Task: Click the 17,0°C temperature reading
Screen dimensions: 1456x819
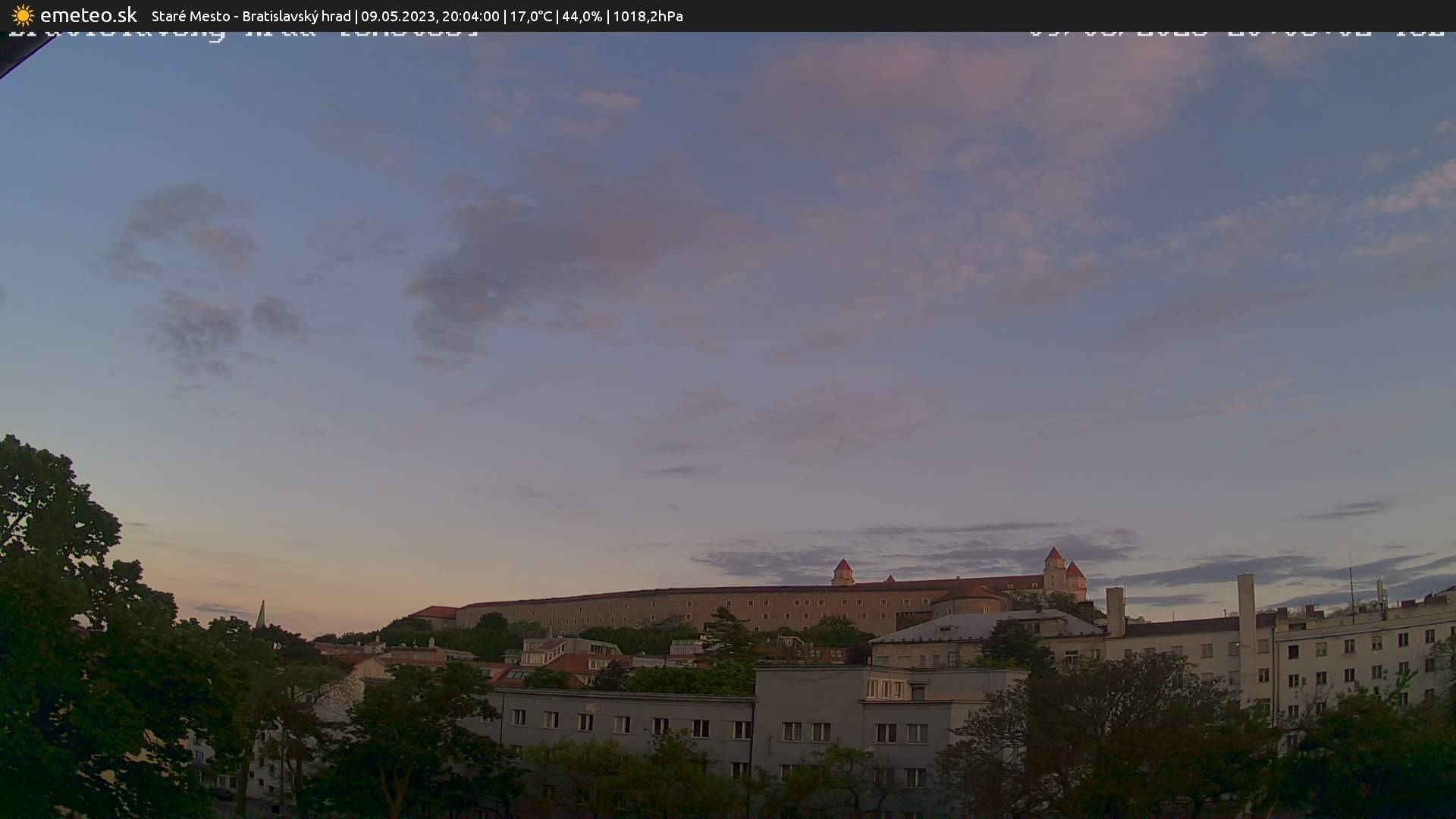Action: (x=531, y=16)
